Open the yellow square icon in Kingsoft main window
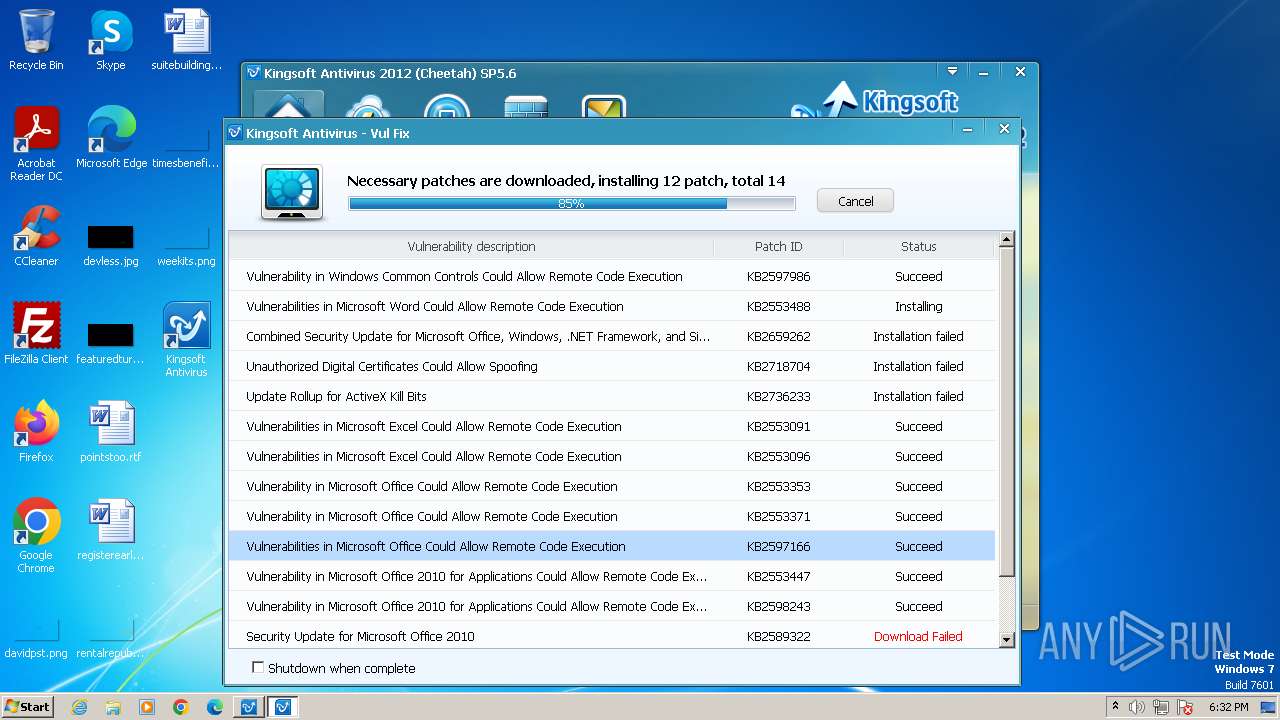This screenshot has width=1280, height=720. click(x=604, y=107)
